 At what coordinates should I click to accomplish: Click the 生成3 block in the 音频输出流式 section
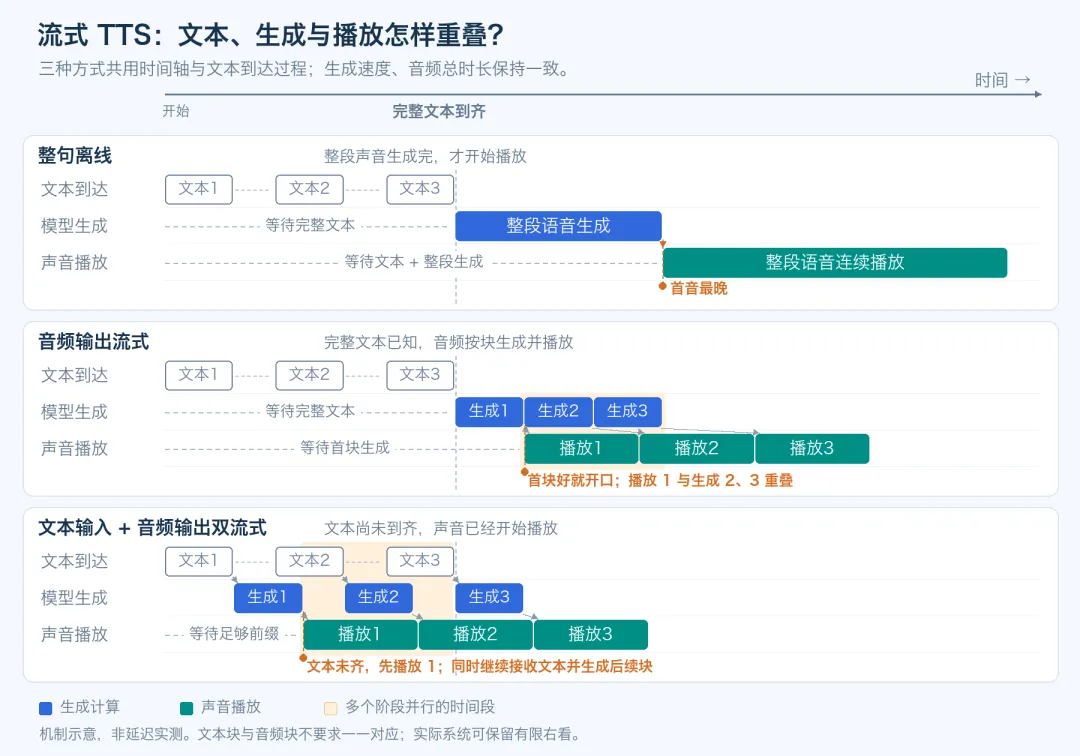(x=627, y=412)
